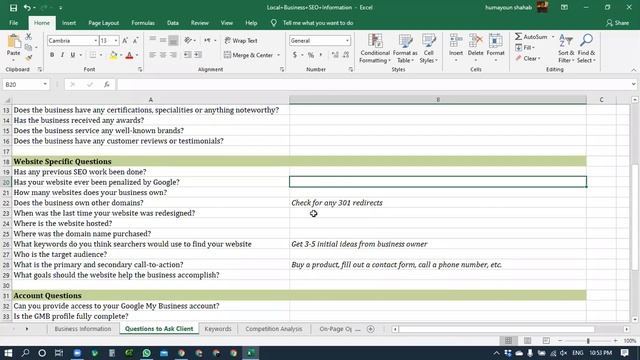Open the font name dropdown

[95, 41]
